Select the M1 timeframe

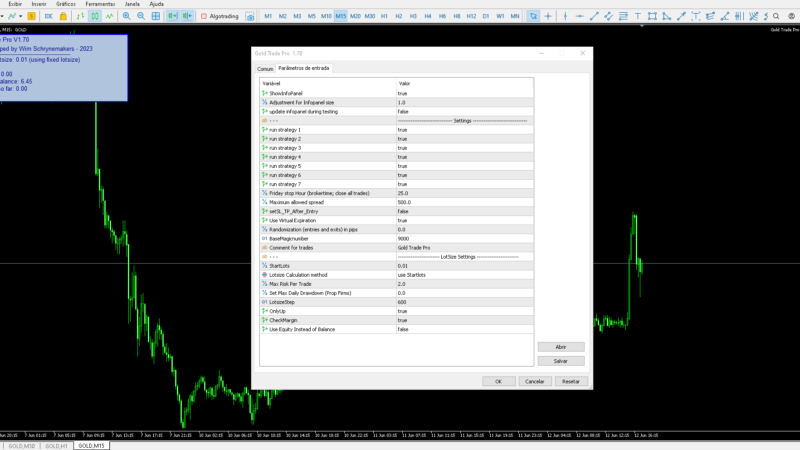(268, 16)
